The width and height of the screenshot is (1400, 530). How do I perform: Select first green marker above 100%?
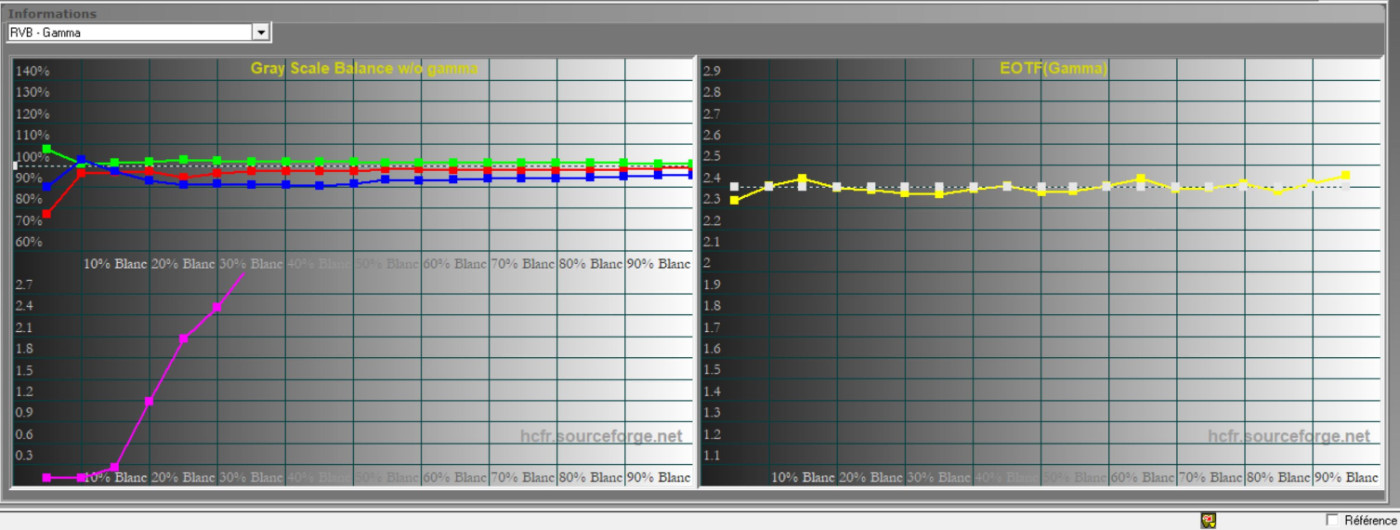tap(47, 149)
